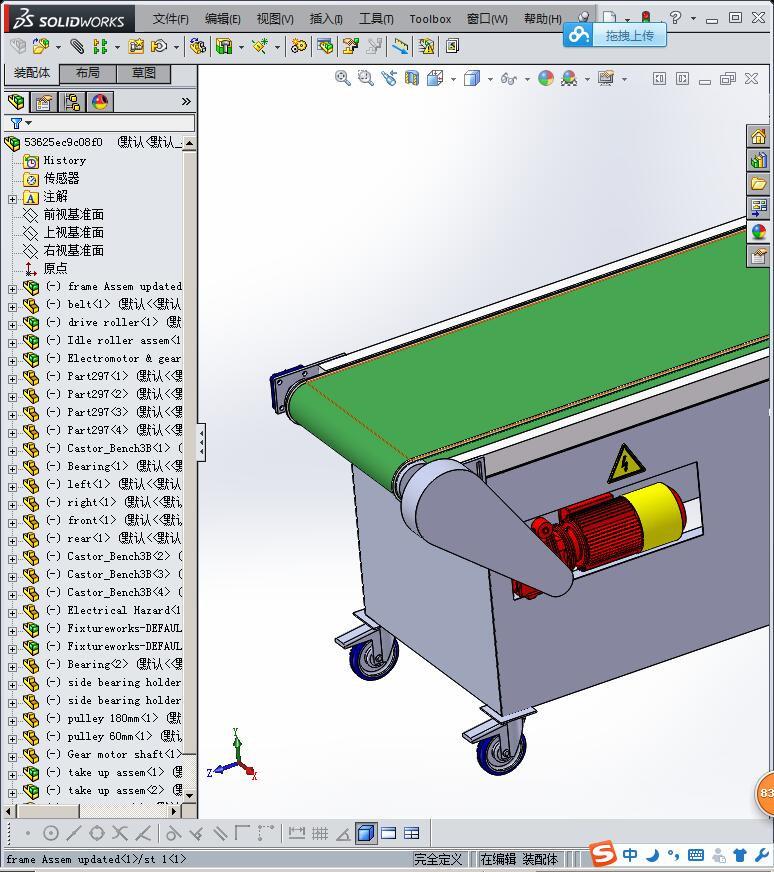Open the Toolbox menu

click(x=430, y=19)
